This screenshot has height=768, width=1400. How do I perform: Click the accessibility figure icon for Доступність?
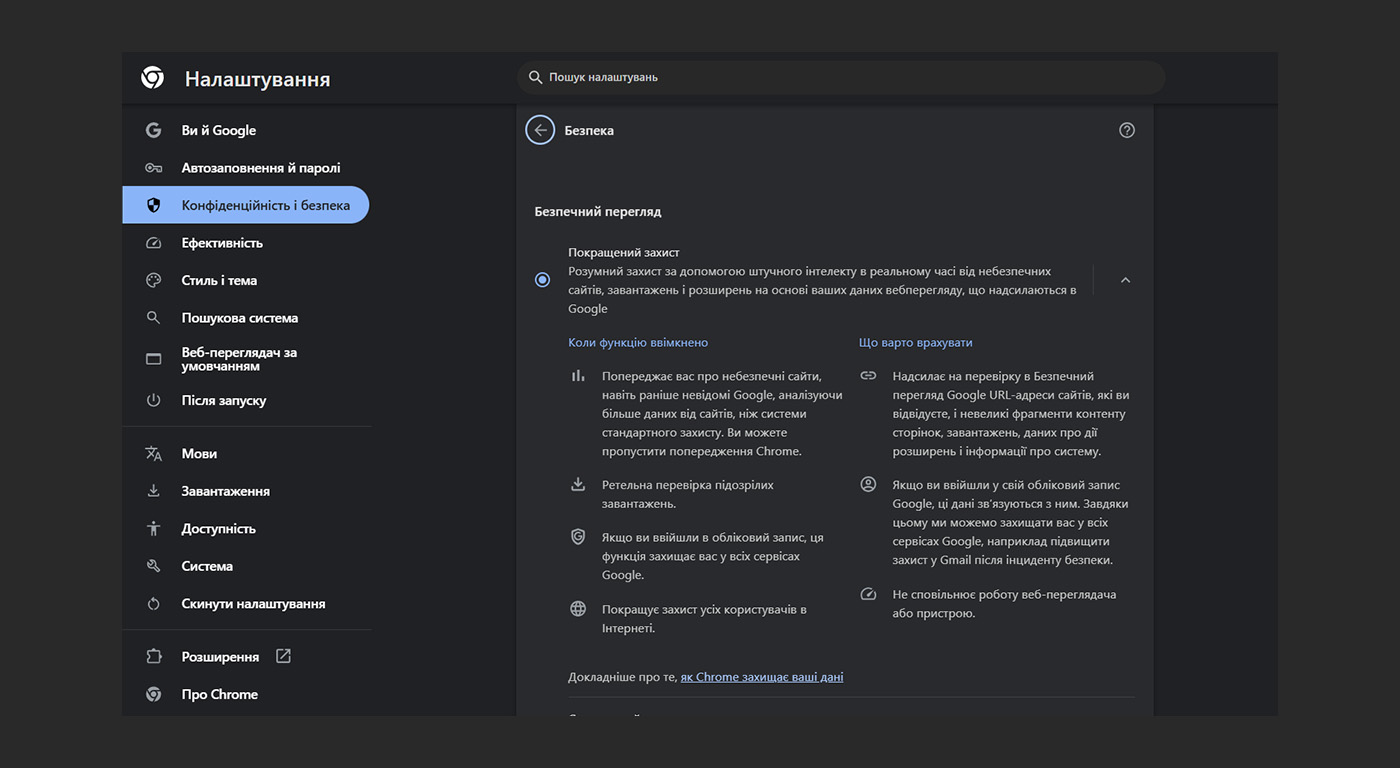(153, 528)
